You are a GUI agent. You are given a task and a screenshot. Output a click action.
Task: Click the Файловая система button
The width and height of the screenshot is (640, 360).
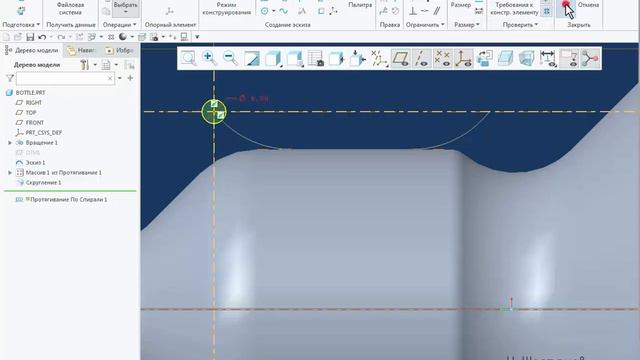pos(70,8)
